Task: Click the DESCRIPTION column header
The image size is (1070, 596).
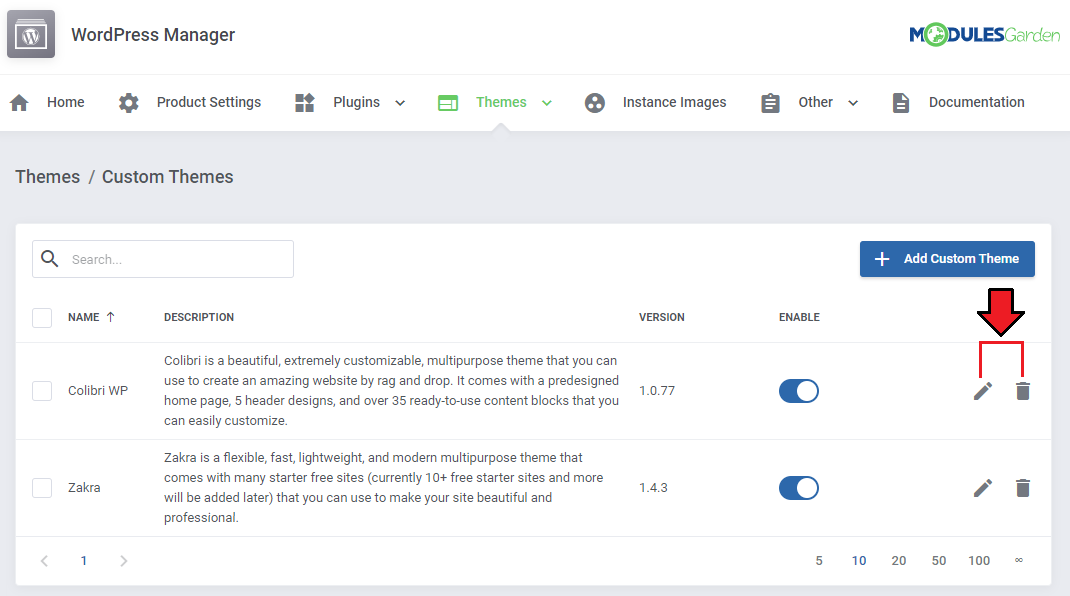Action: 199,317
